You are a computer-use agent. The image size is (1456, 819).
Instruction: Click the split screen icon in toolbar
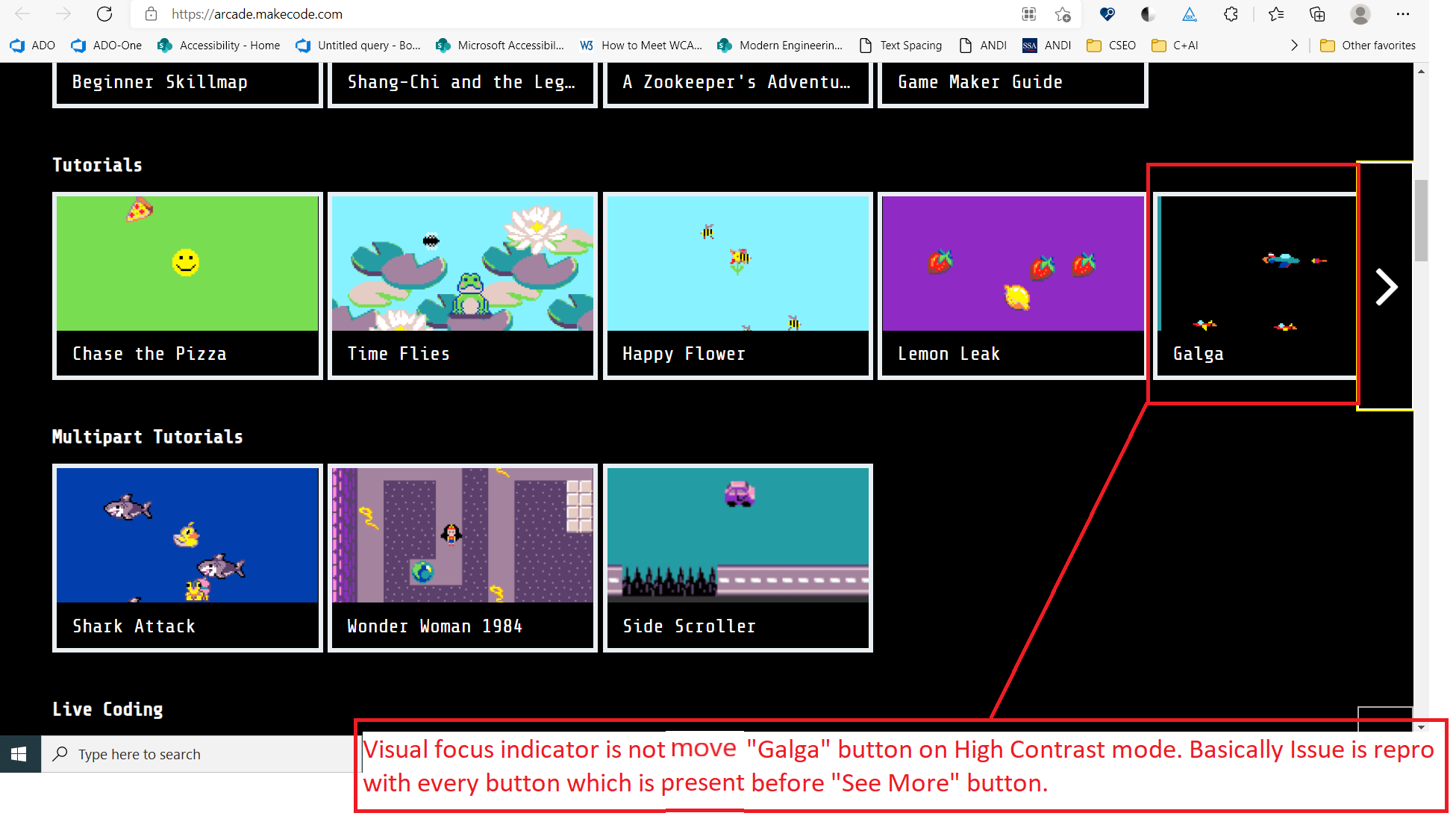click(x=1028, y=14)
